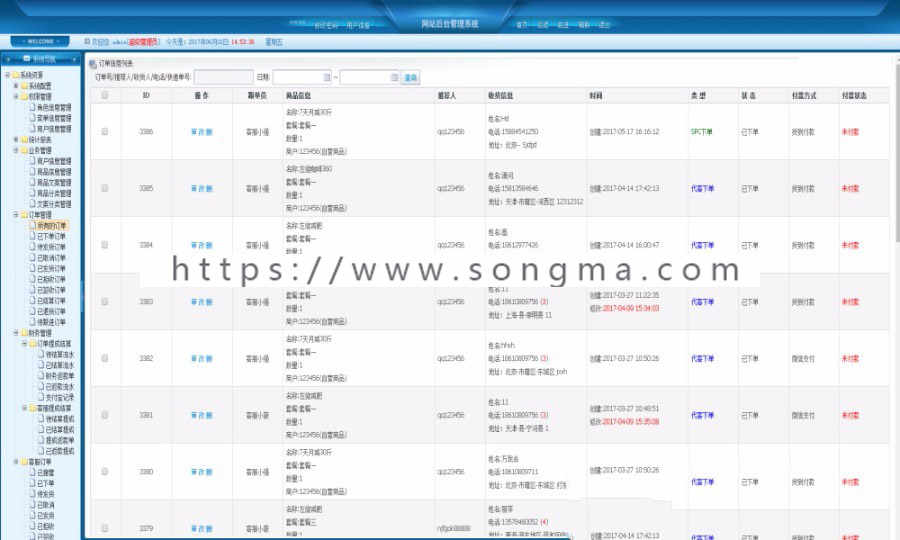Tick the select-all checkbox in table header
Image resolution: width=900 pixels, height=540 pixels.
tap(104, 95)
